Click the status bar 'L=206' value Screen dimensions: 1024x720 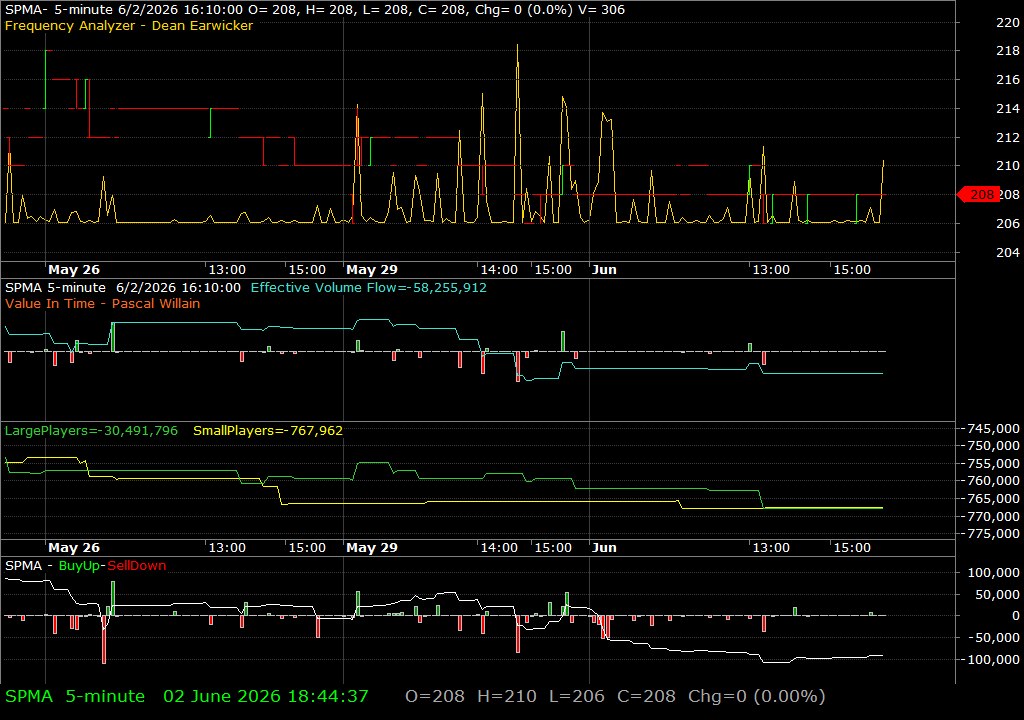(577, 696)
